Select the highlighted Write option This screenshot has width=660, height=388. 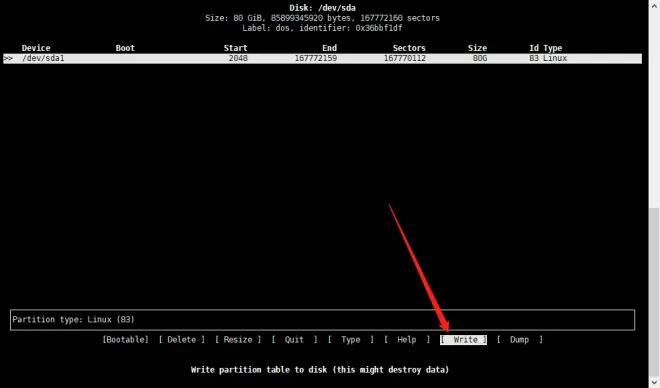pos(463,340)
